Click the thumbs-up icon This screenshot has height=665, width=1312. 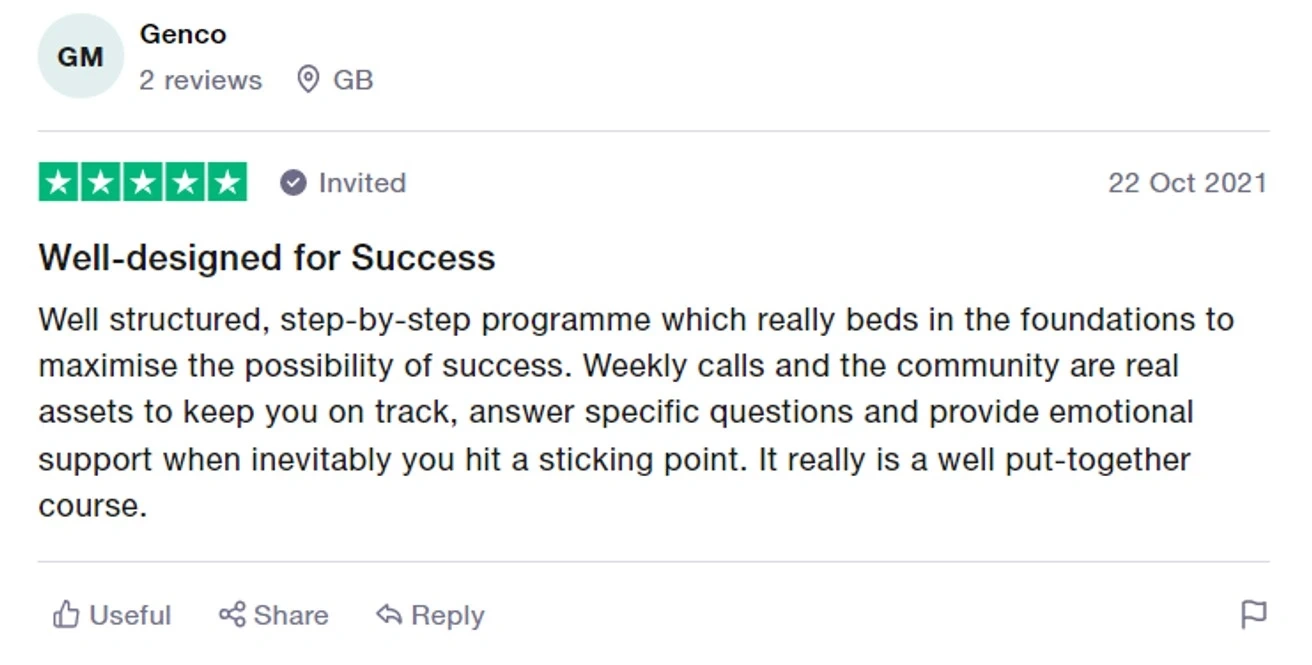[x=66, y=615]
